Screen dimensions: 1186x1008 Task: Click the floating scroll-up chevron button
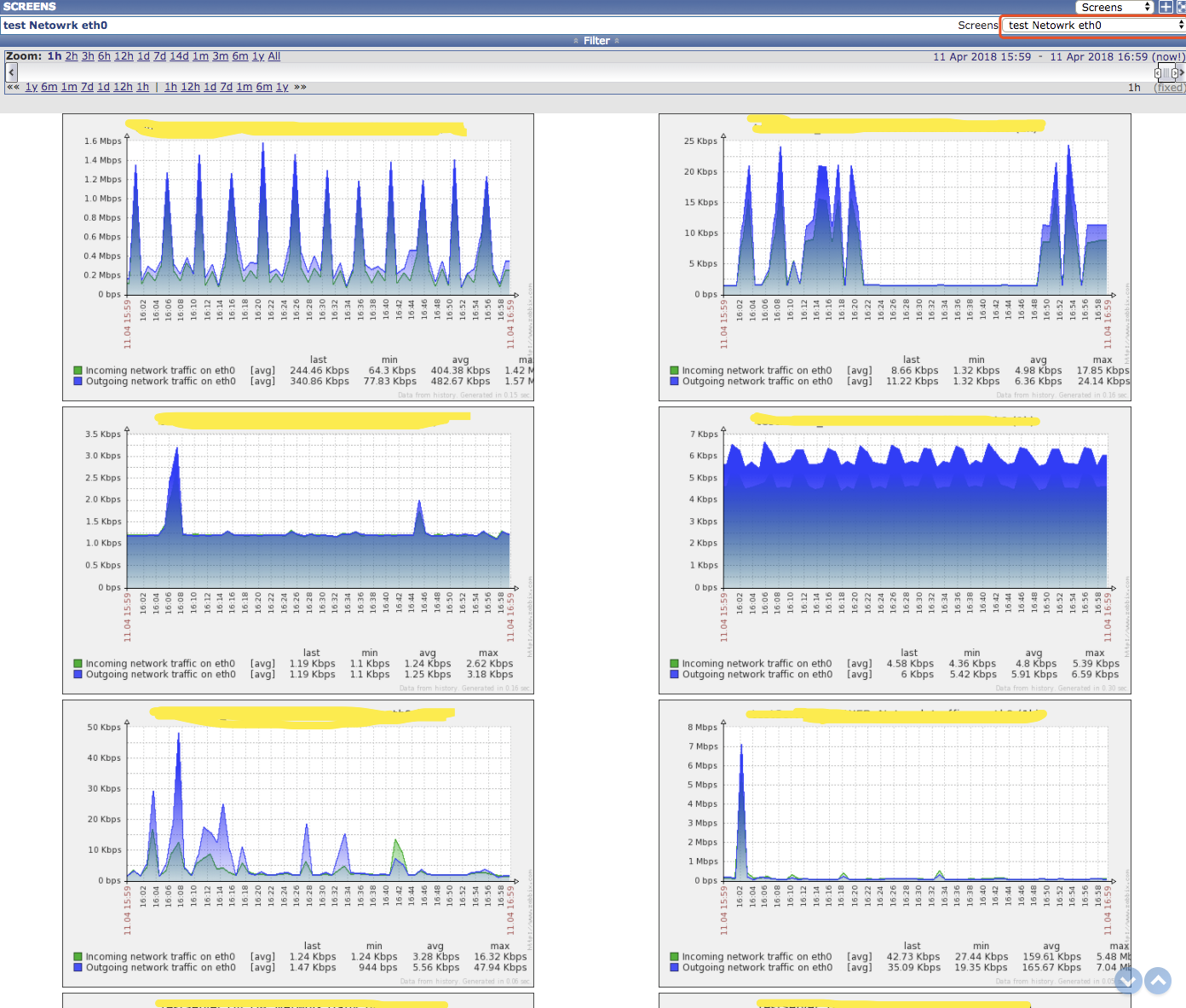(x=1158, y=981)
